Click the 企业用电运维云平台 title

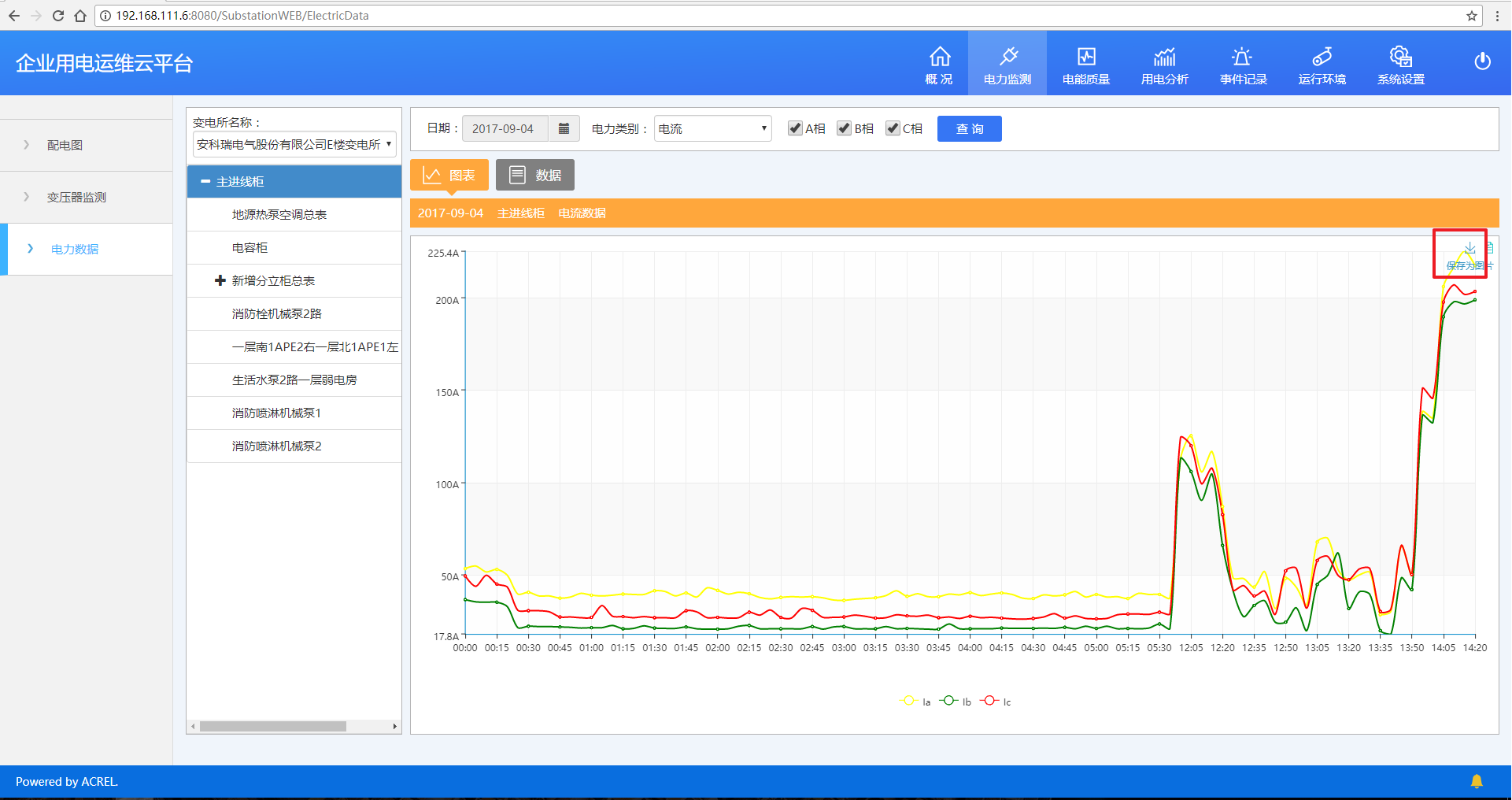point(104,63)
